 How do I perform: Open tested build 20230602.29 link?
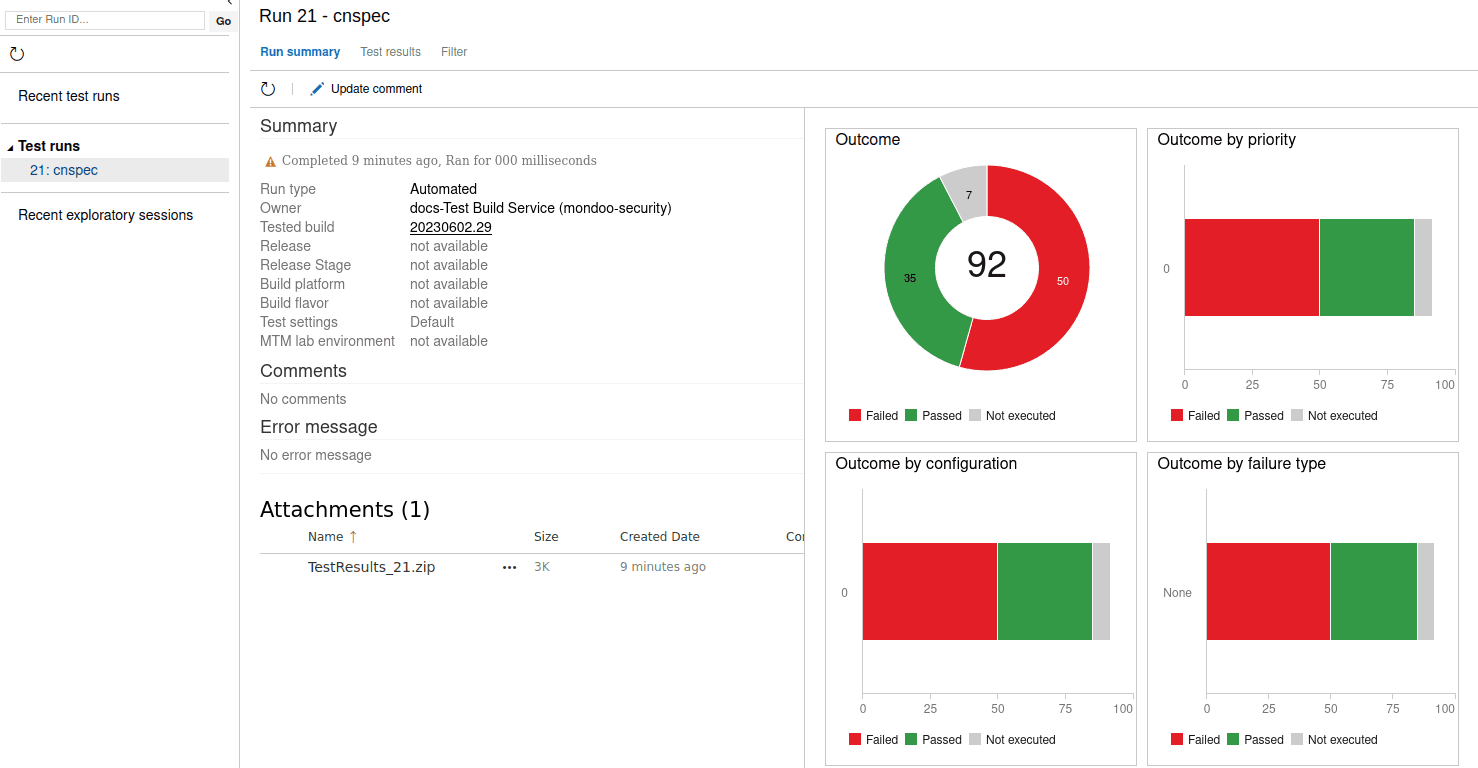coord(450,227)
